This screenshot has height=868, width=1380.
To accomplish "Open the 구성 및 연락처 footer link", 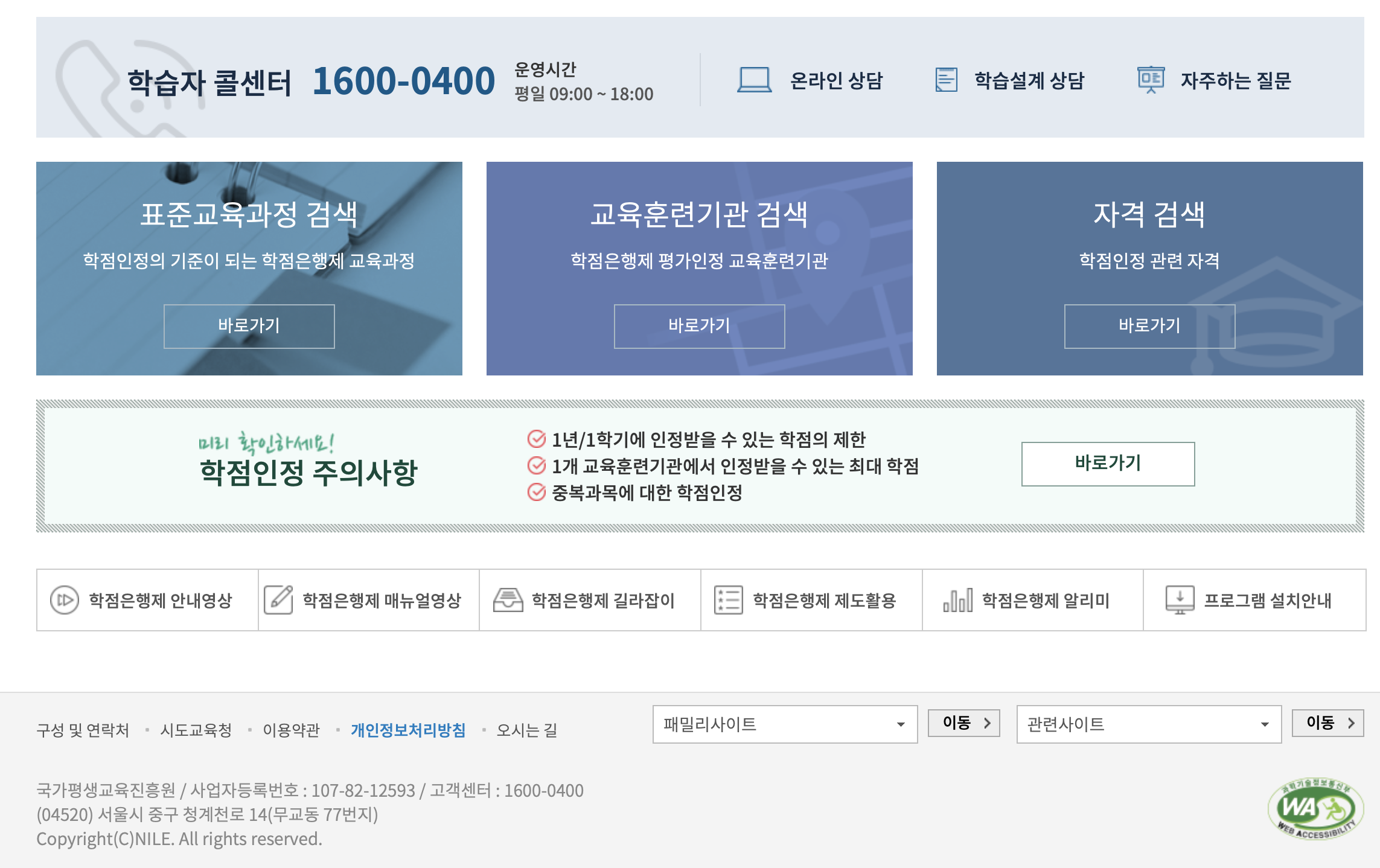I will tap(83, 730).
